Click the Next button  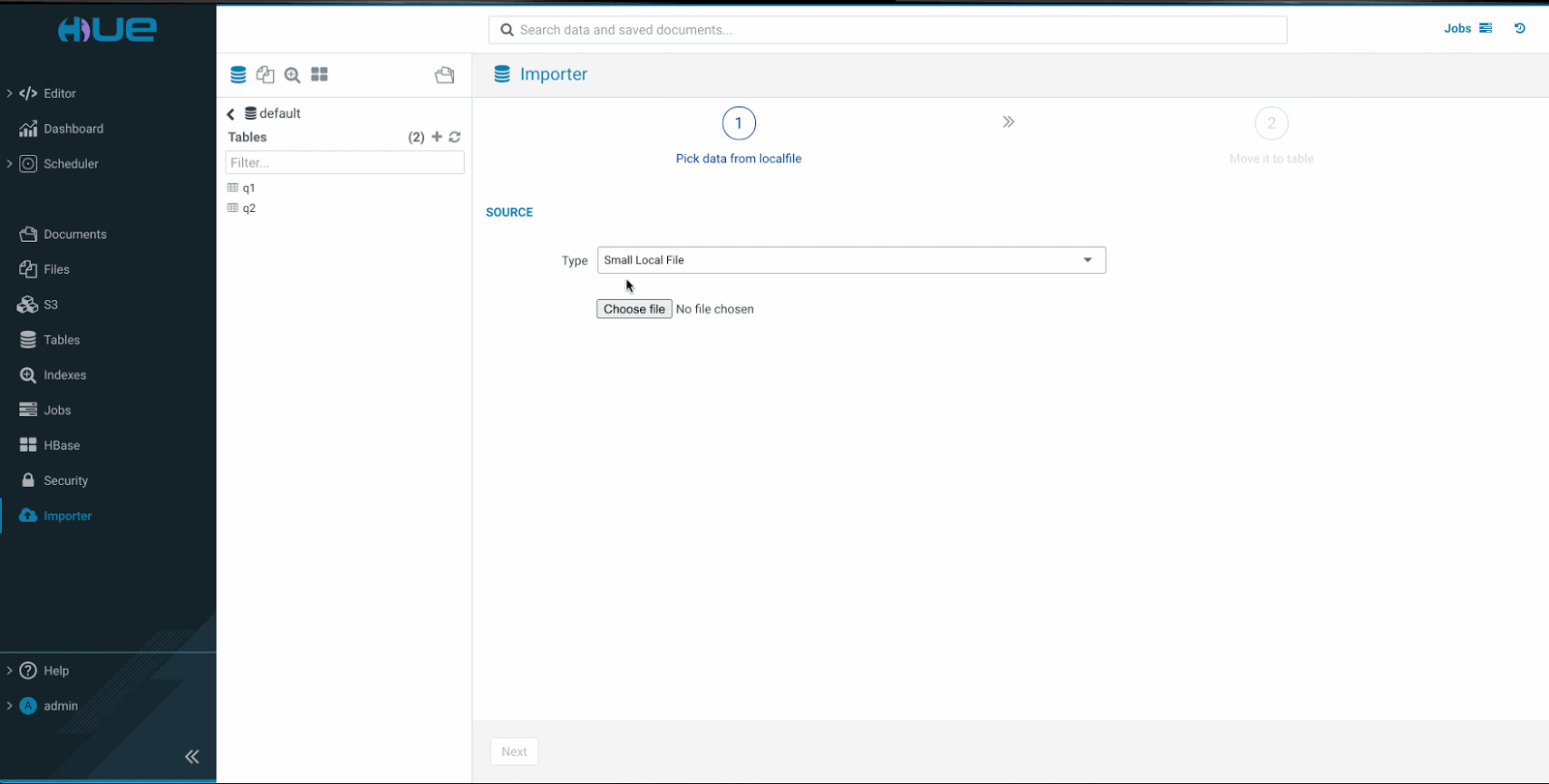click(514, 752)
